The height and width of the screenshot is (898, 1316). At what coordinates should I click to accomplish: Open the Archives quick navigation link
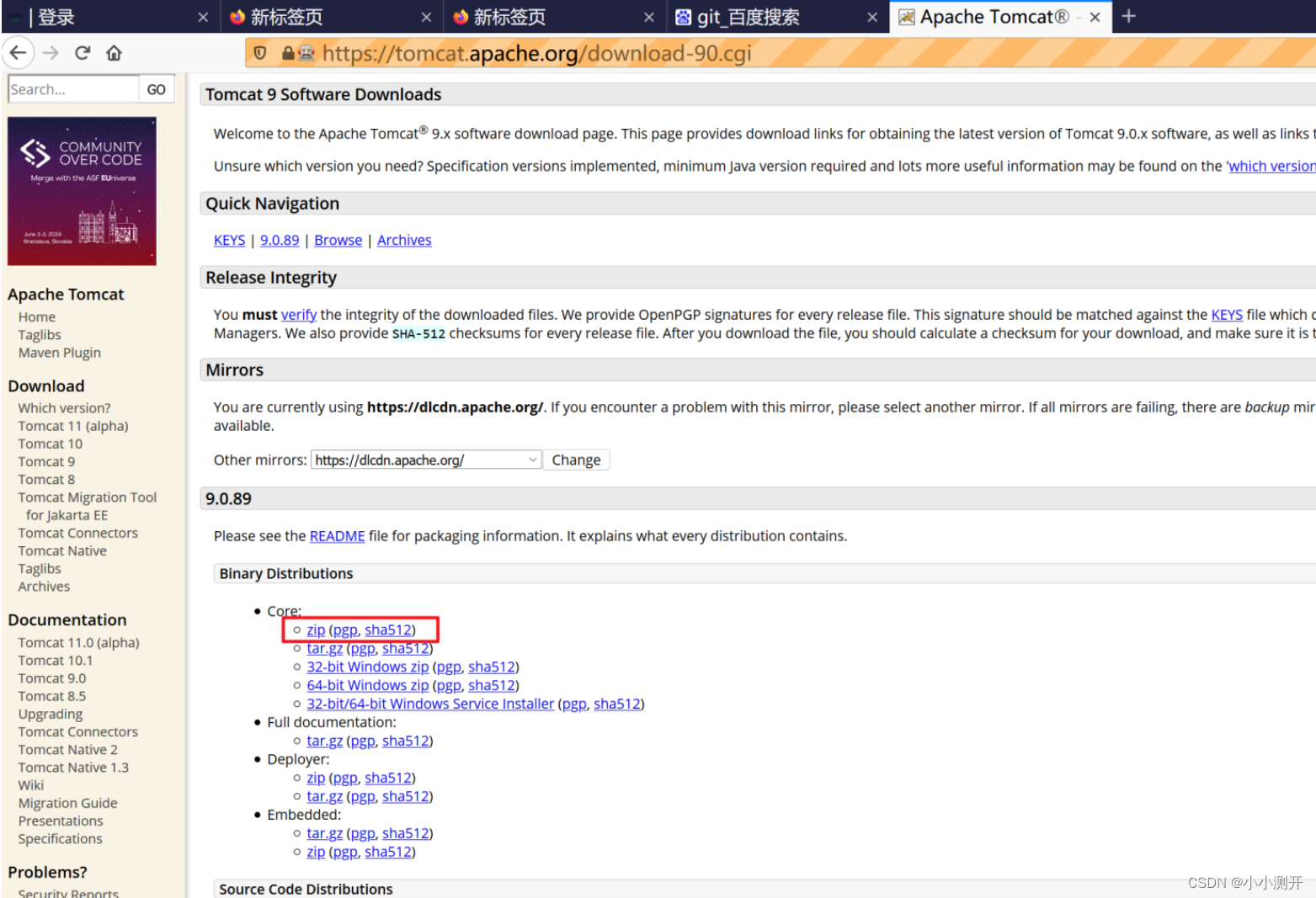404,240
